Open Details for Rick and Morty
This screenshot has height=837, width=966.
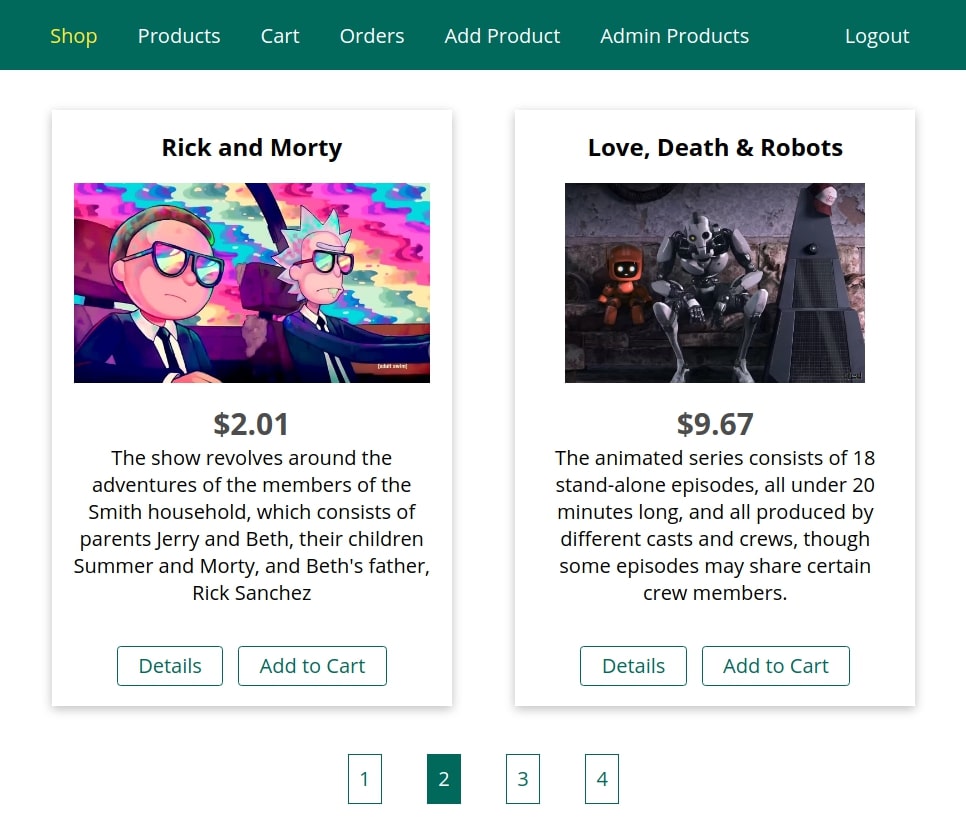pos(170,666)
